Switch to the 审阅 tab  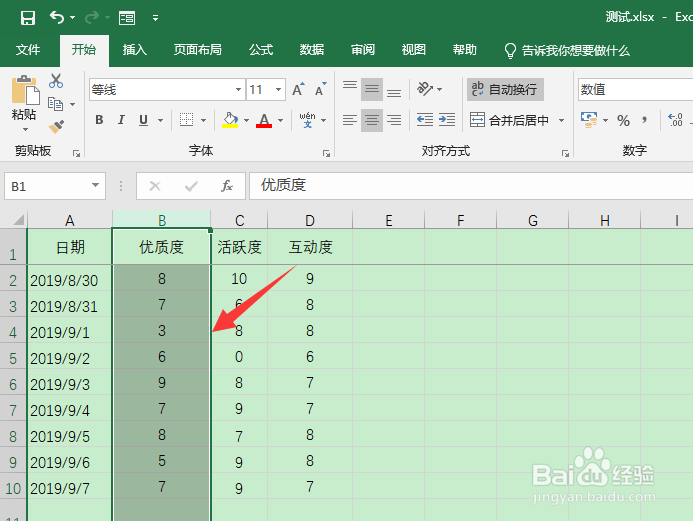(x=363, y=49)
